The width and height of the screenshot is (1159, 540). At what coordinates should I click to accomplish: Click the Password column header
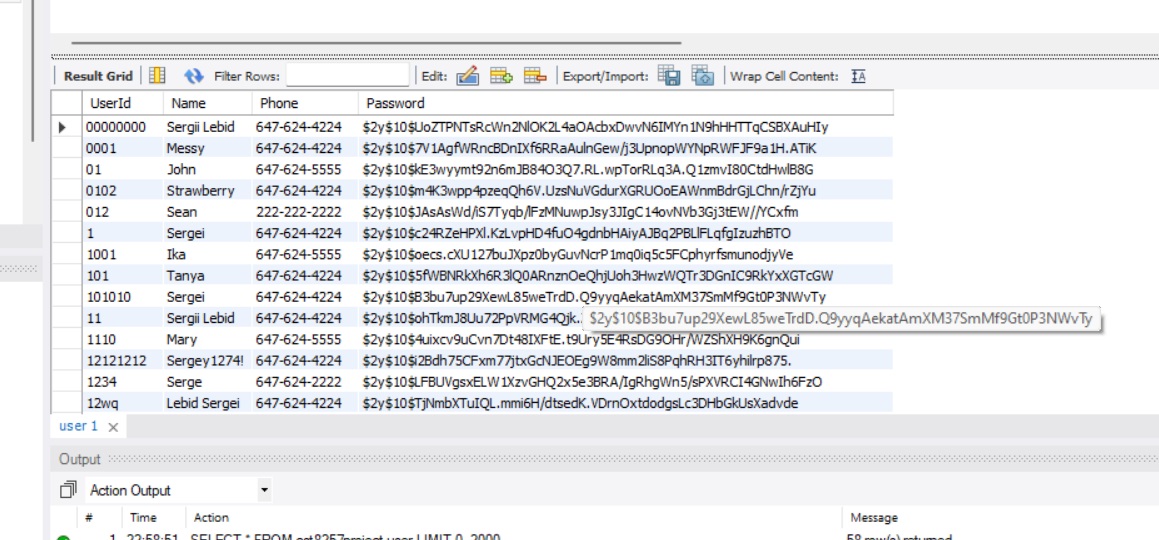coord(395,103)
